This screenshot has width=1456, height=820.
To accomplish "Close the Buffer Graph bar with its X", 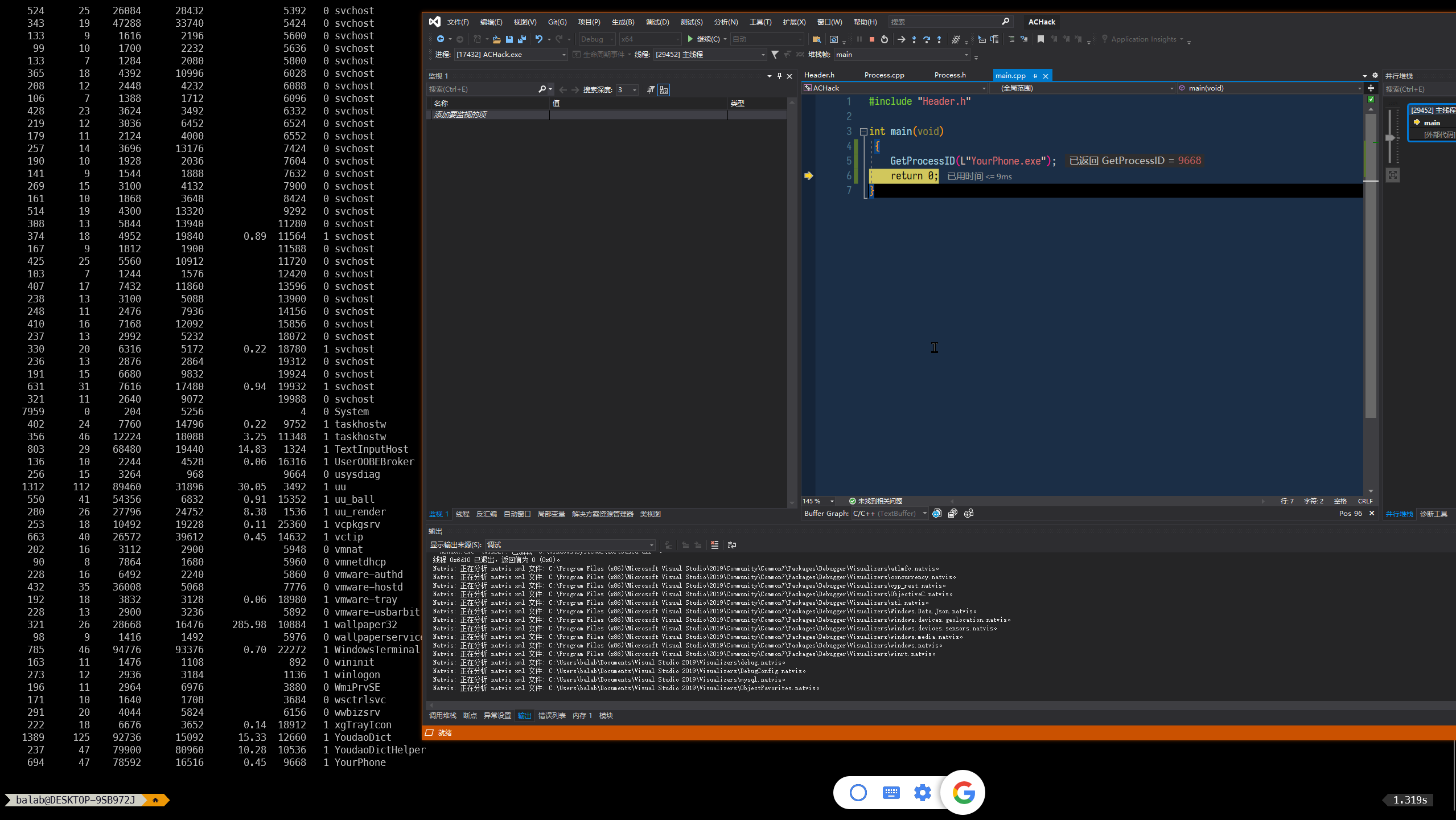I will tap(1372, 513).
